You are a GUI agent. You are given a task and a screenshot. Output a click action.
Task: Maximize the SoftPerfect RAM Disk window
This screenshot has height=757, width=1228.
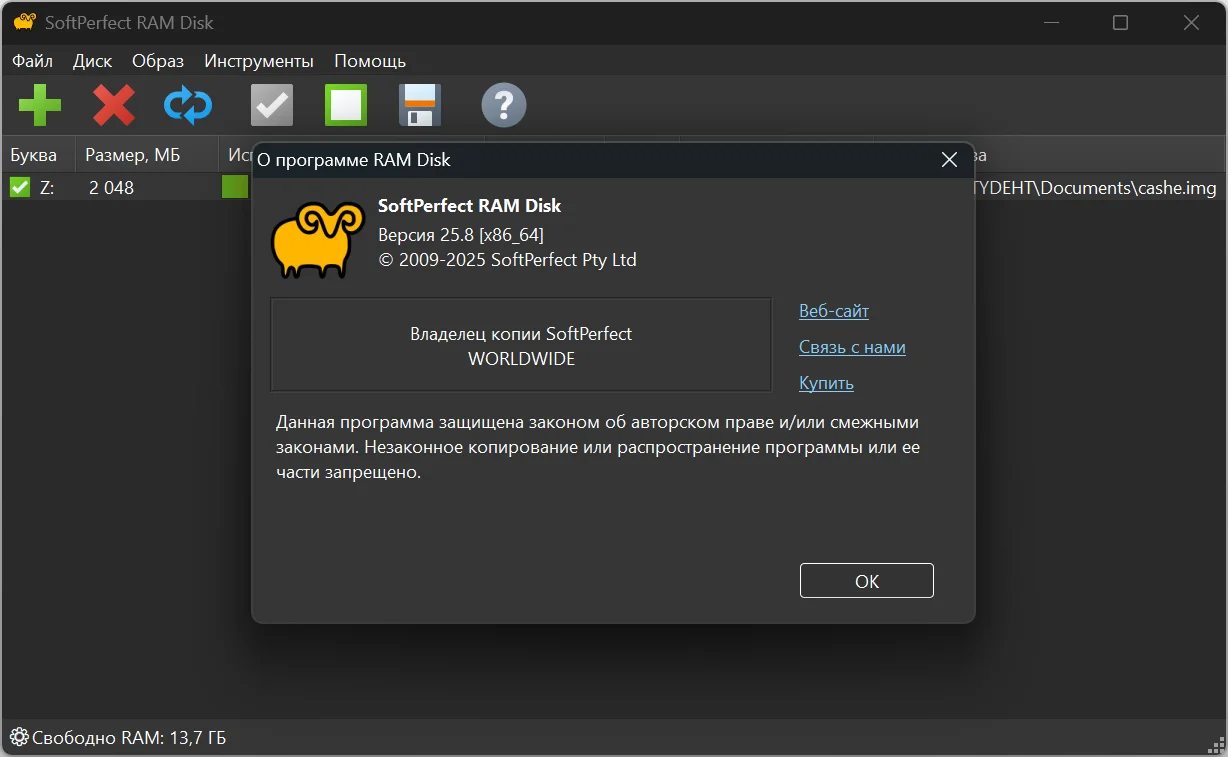[1121, 22]
